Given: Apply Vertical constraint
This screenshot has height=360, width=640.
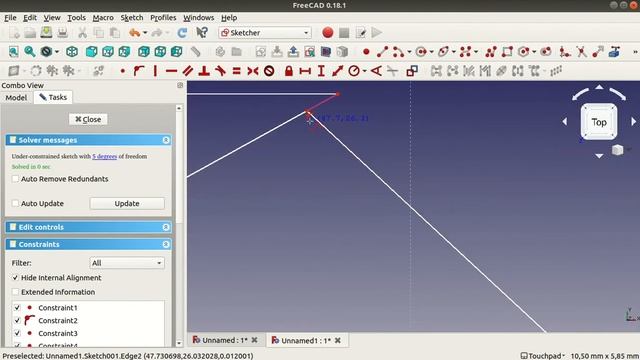Looking at the screenshot, I should click(x=155, y=71).
